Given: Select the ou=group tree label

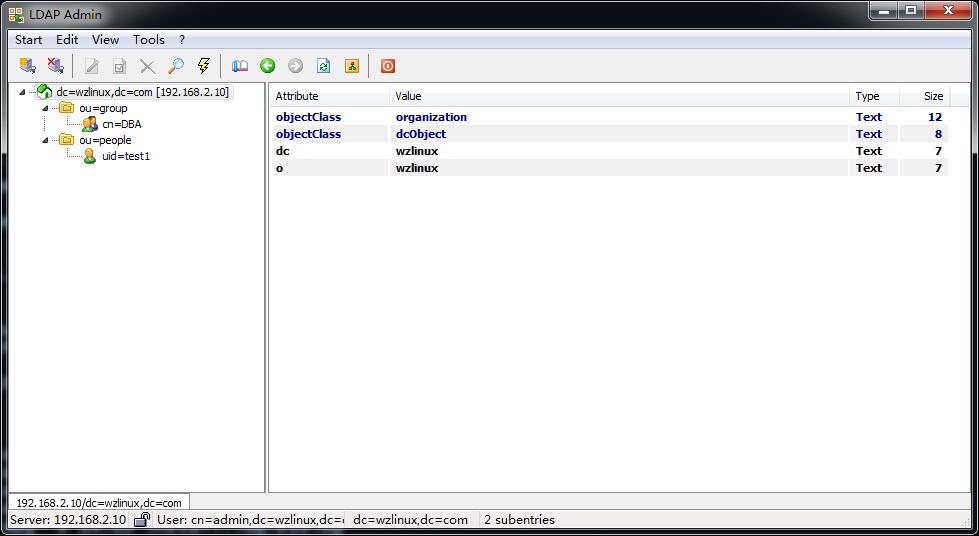Looking at the screenshot, I should 103,108.
